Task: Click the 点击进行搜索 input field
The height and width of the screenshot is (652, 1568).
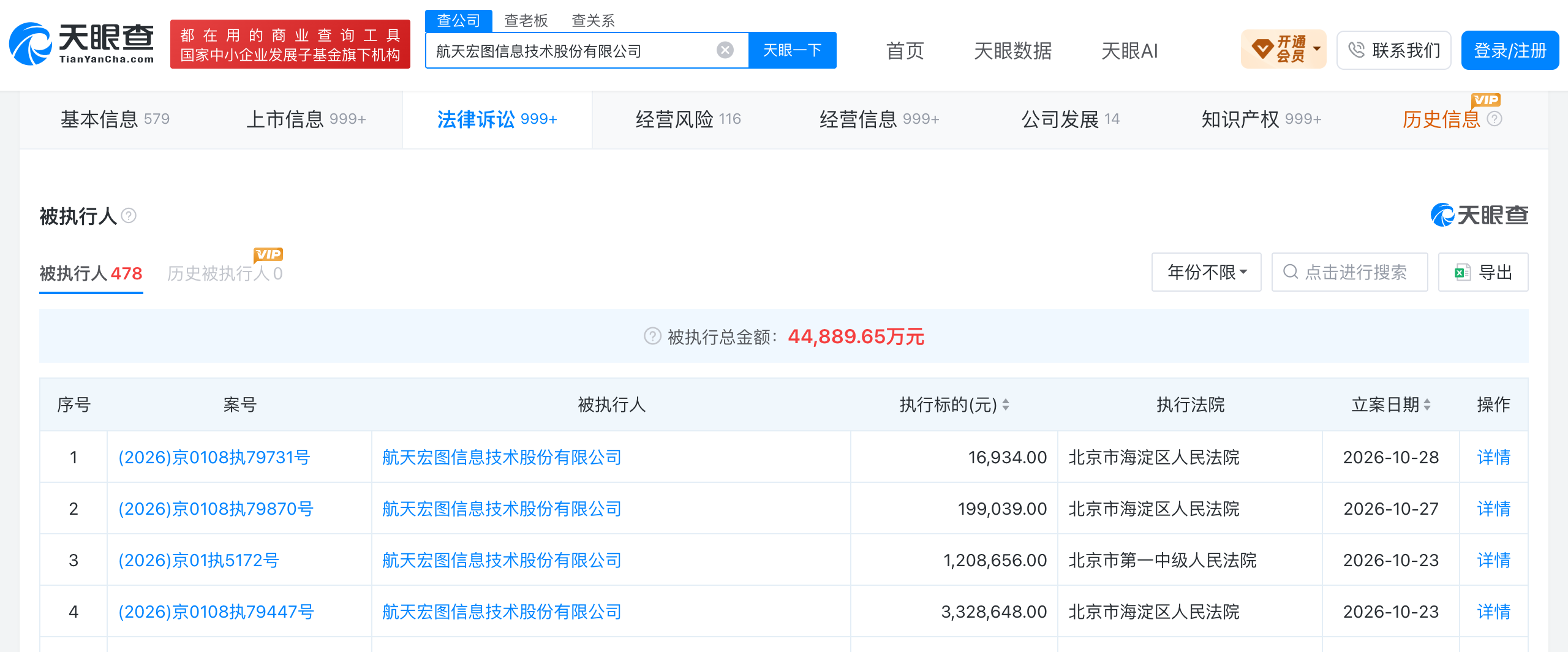Action: [1349, 272]
